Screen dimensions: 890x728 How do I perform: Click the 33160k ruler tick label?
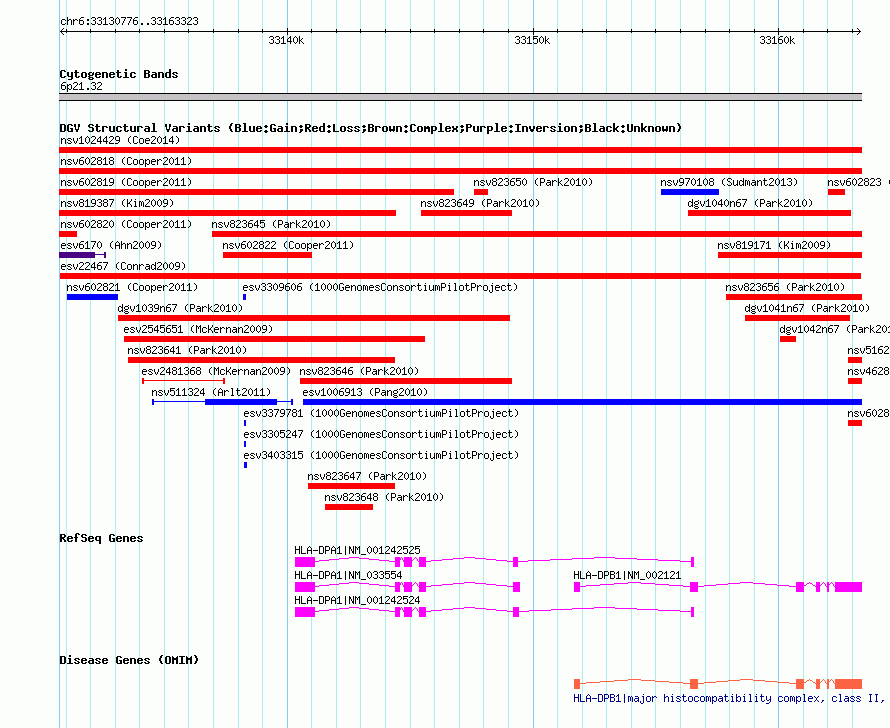(777, 40)
